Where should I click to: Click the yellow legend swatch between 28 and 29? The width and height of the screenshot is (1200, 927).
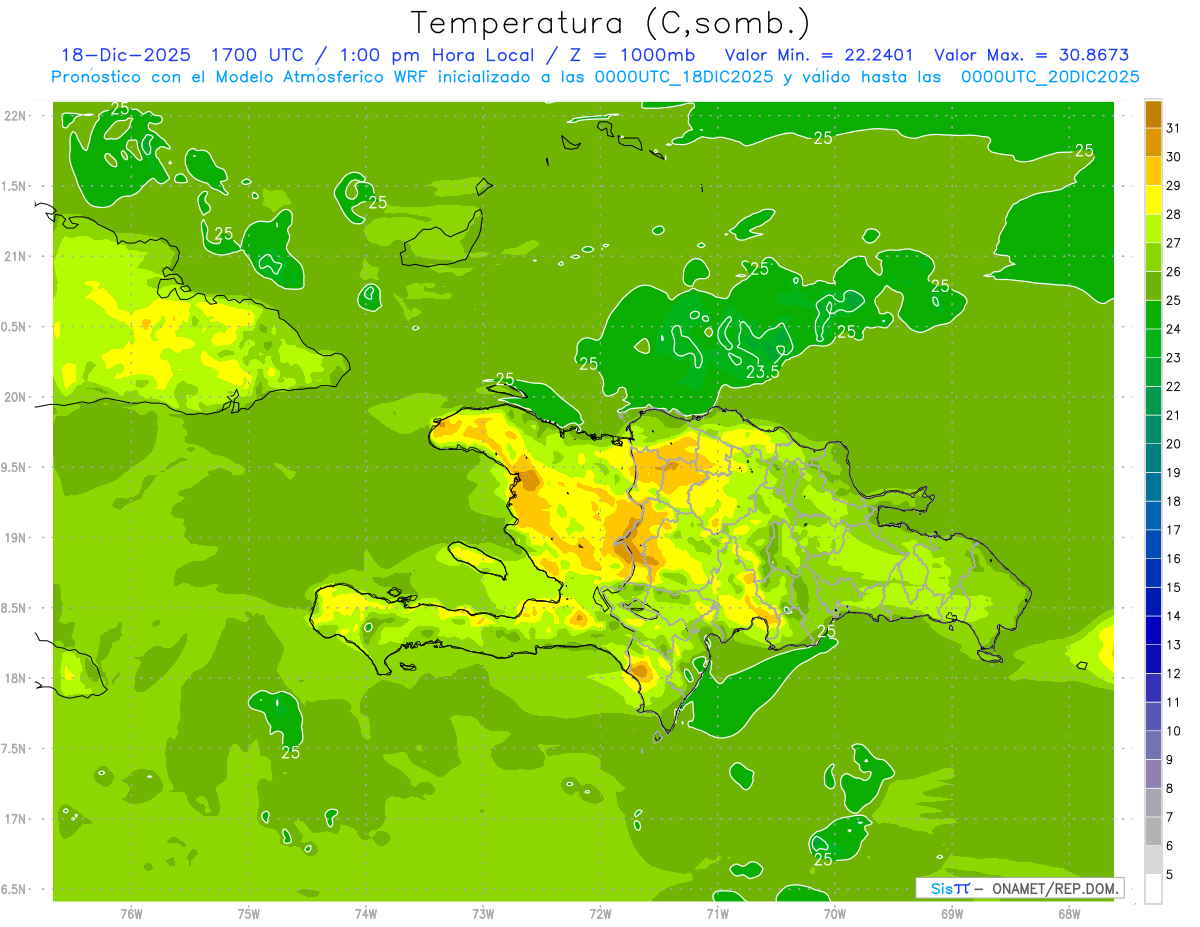[x=1153, y=200]
